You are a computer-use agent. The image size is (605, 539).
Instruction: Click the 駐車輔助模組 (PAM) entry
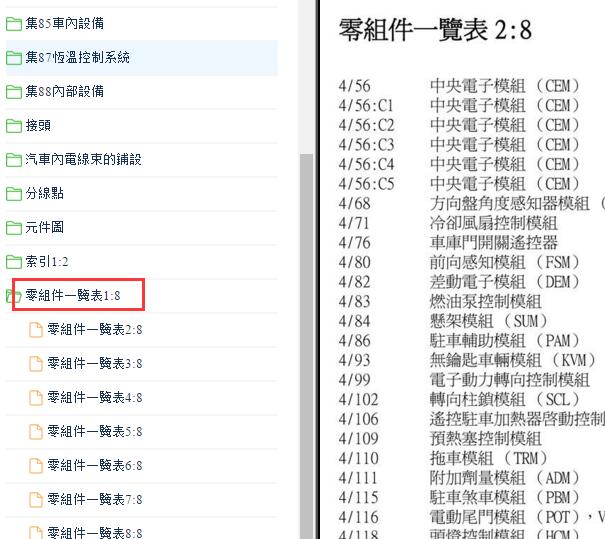click(x=505, y=341)
